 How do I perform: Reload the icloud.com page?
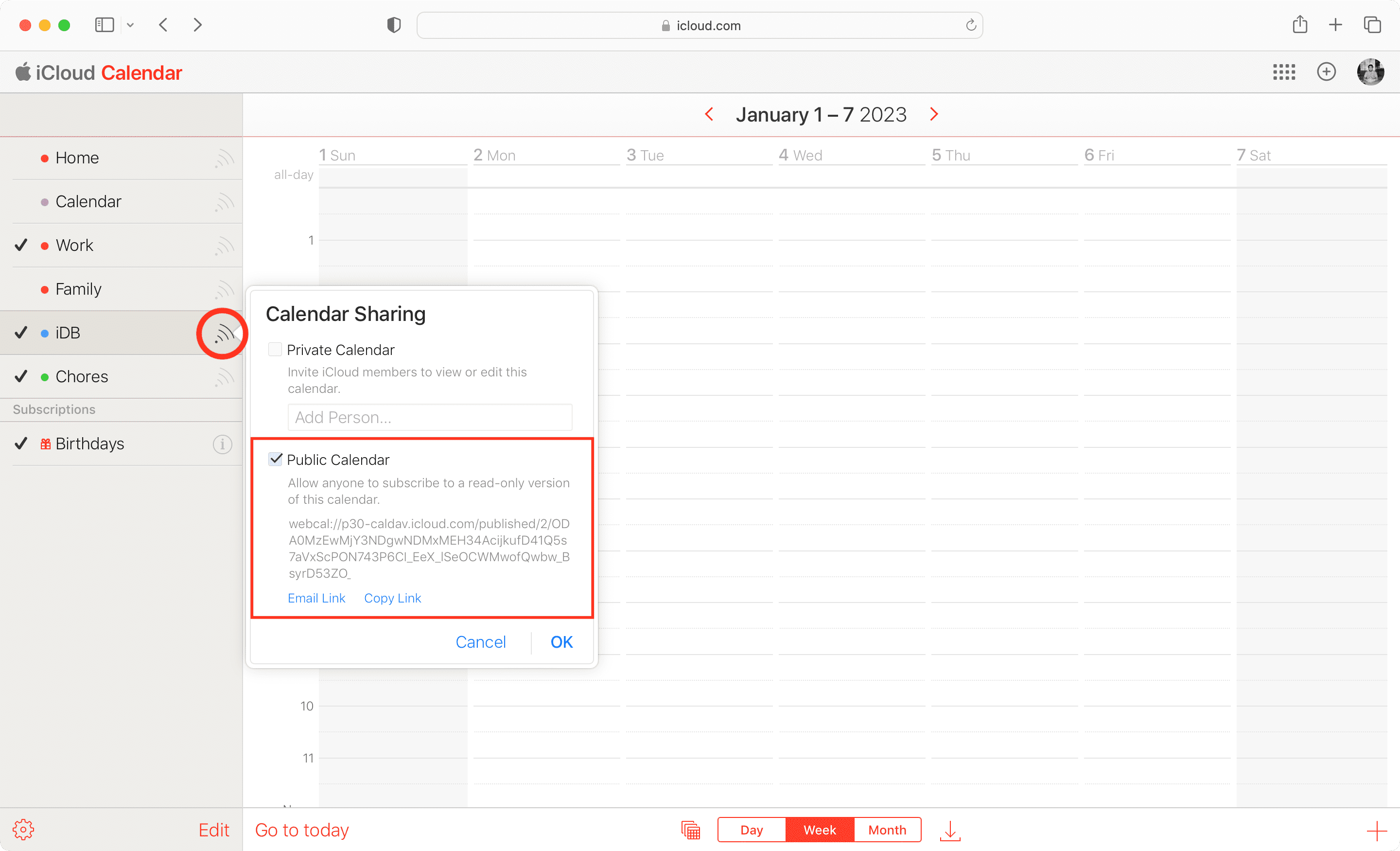[x=971, y=25]
